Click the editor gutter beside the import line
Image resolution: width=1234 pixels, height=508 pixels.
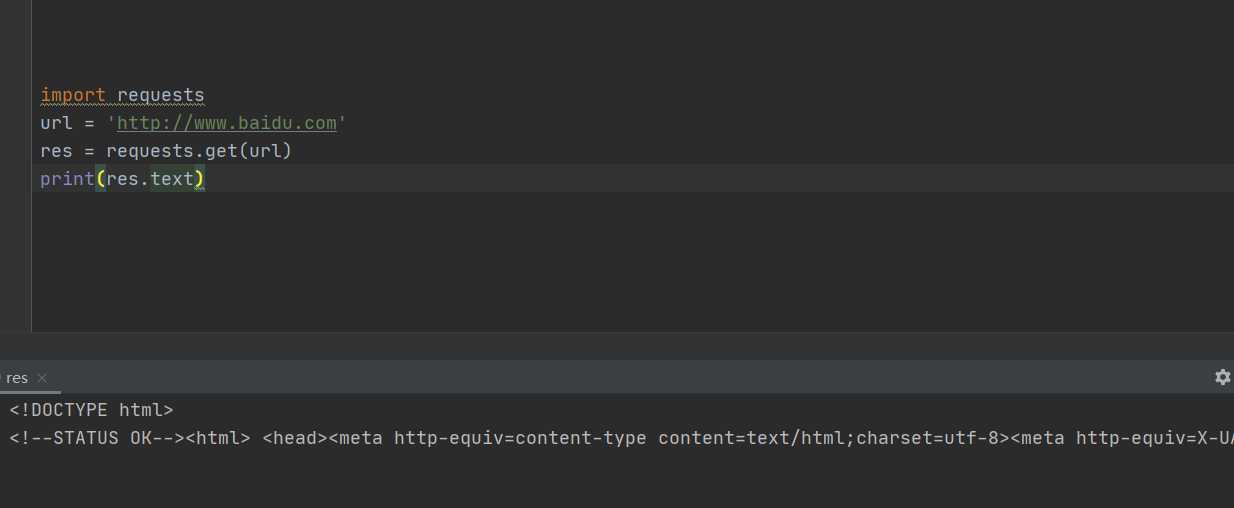[x=15, y=96]
